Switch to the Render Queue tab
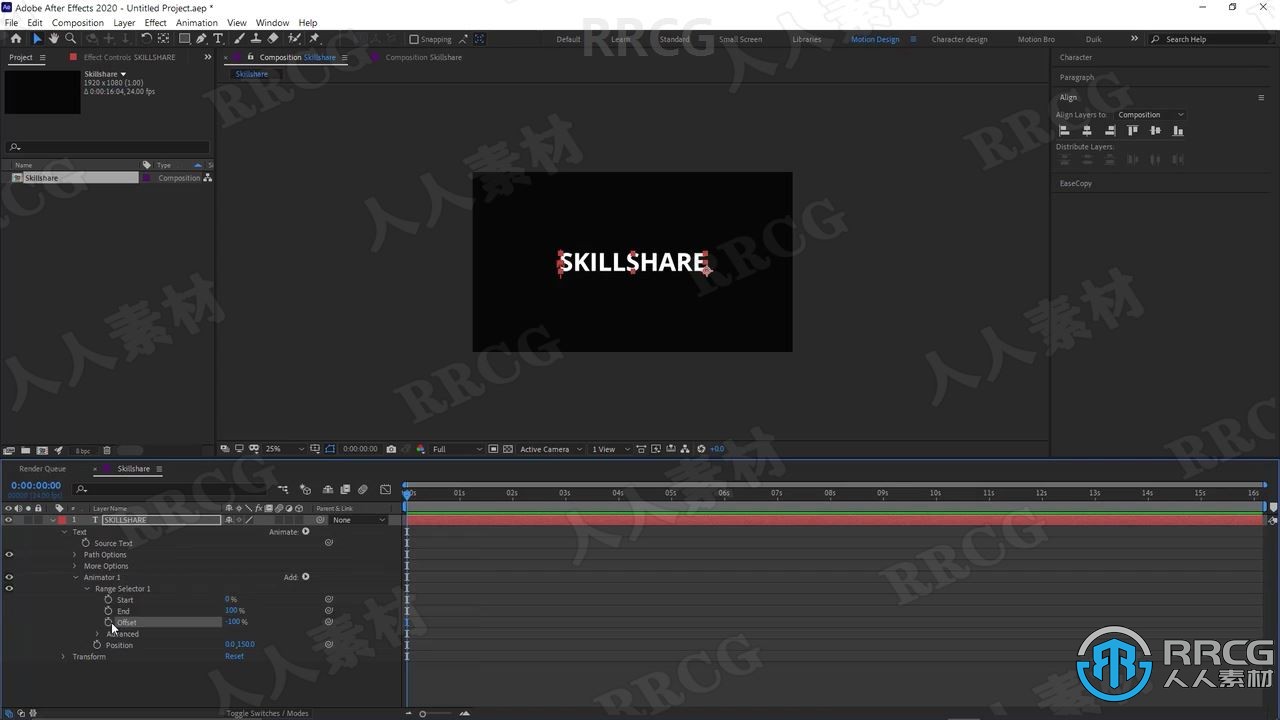The width and height of the screenshot is (1280, 720). coord(42,469)
